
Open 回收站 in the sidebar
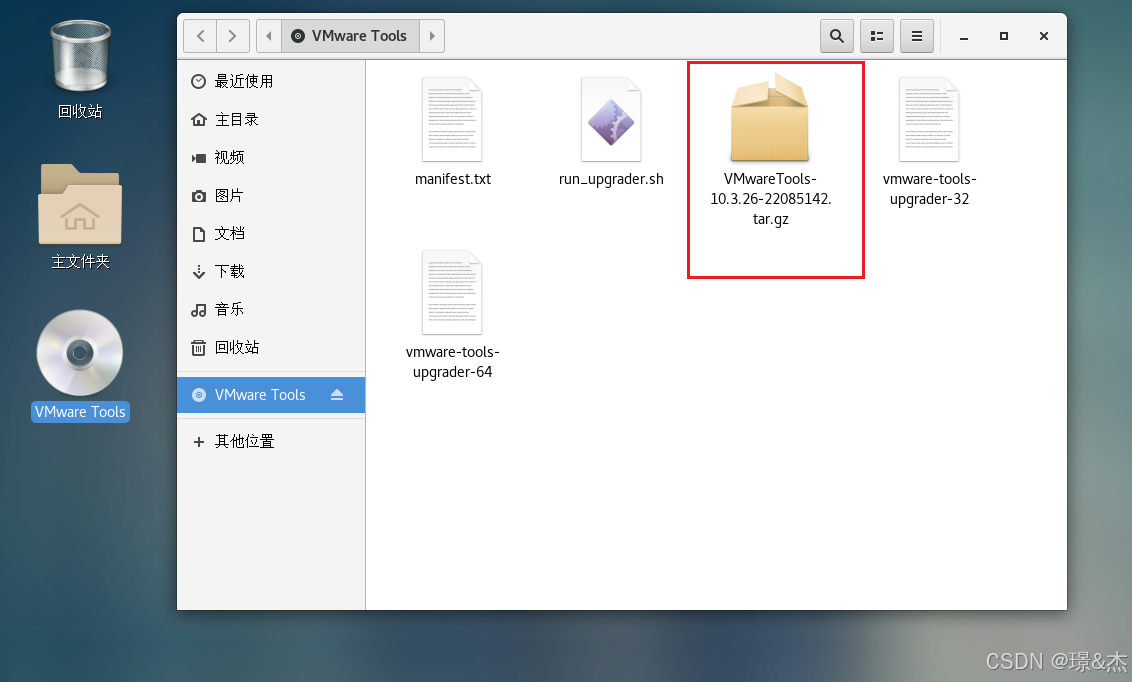[271, 348]
